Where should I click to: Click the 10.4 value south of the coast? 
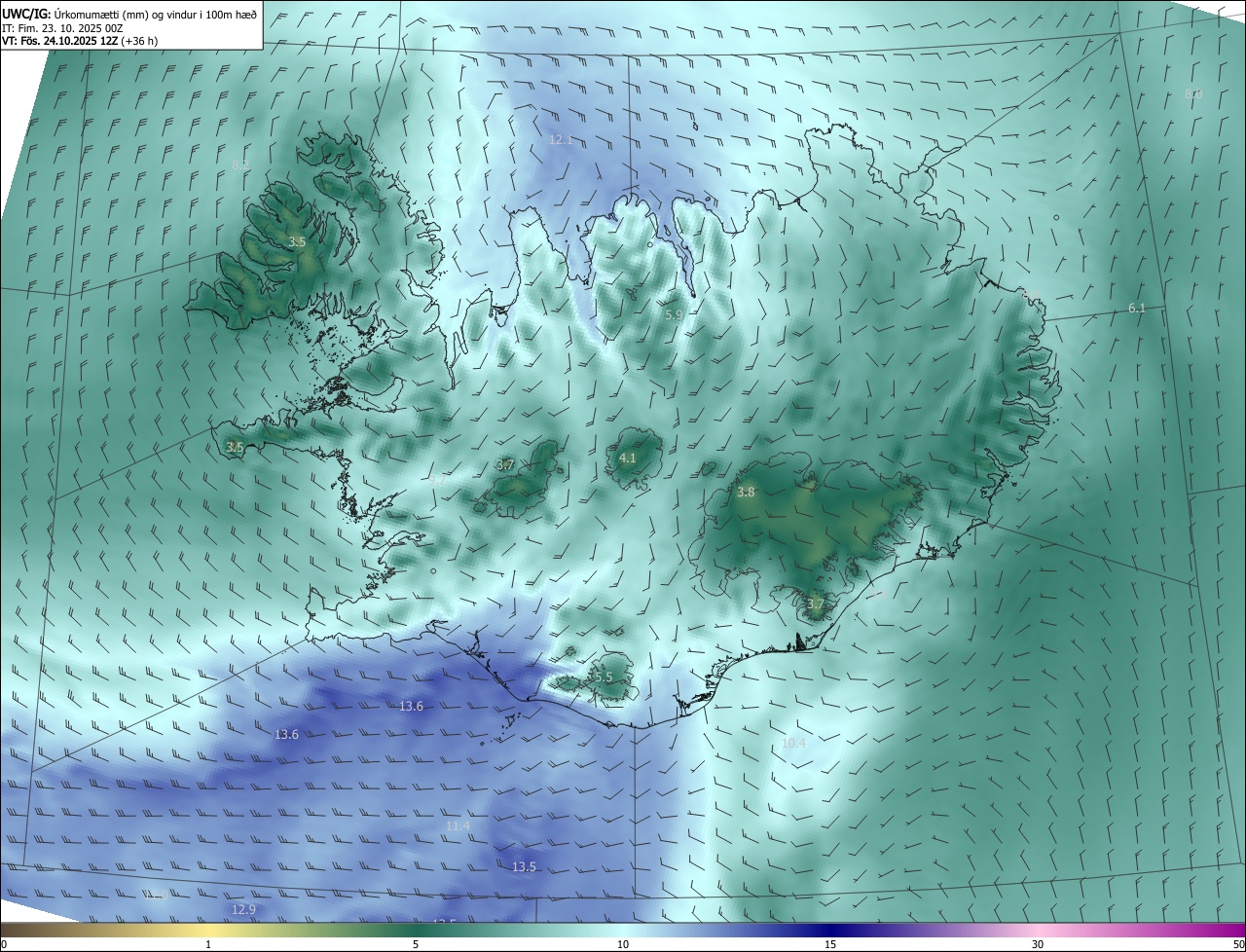pos(794,743)
